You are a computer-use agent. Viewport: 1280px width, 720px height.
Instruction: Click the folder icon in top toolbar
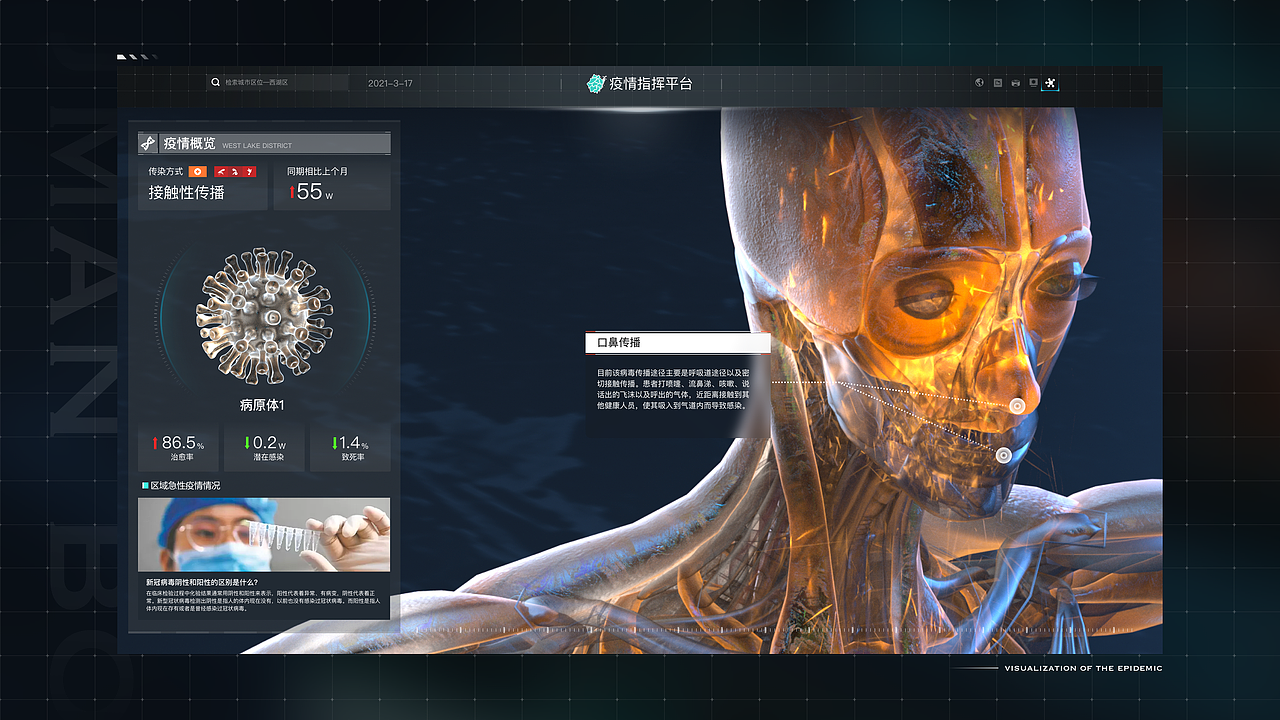point(998,83)
